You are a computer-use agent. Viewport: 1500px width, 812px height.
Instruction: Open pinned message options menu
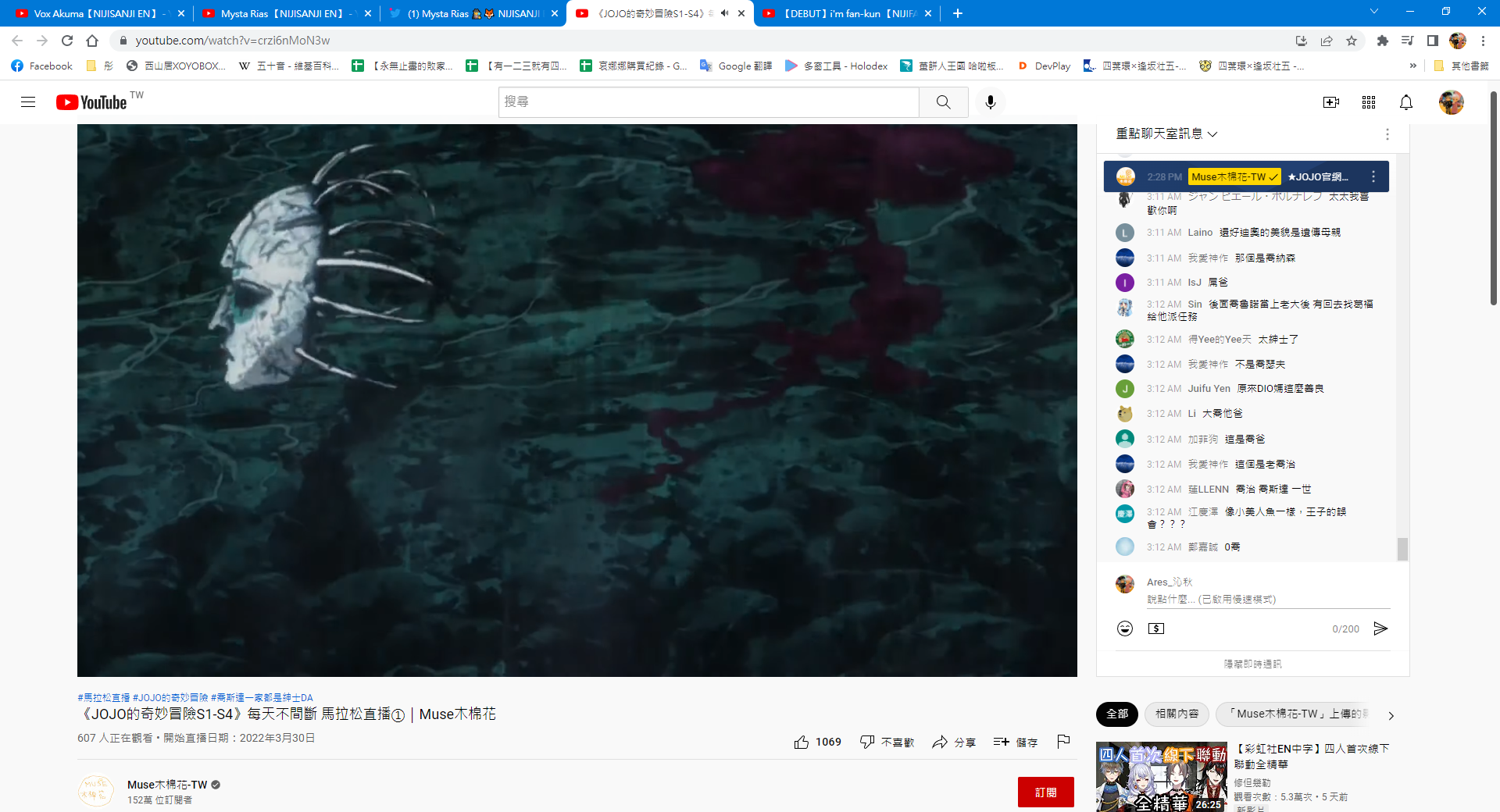tap(1373, 177)
